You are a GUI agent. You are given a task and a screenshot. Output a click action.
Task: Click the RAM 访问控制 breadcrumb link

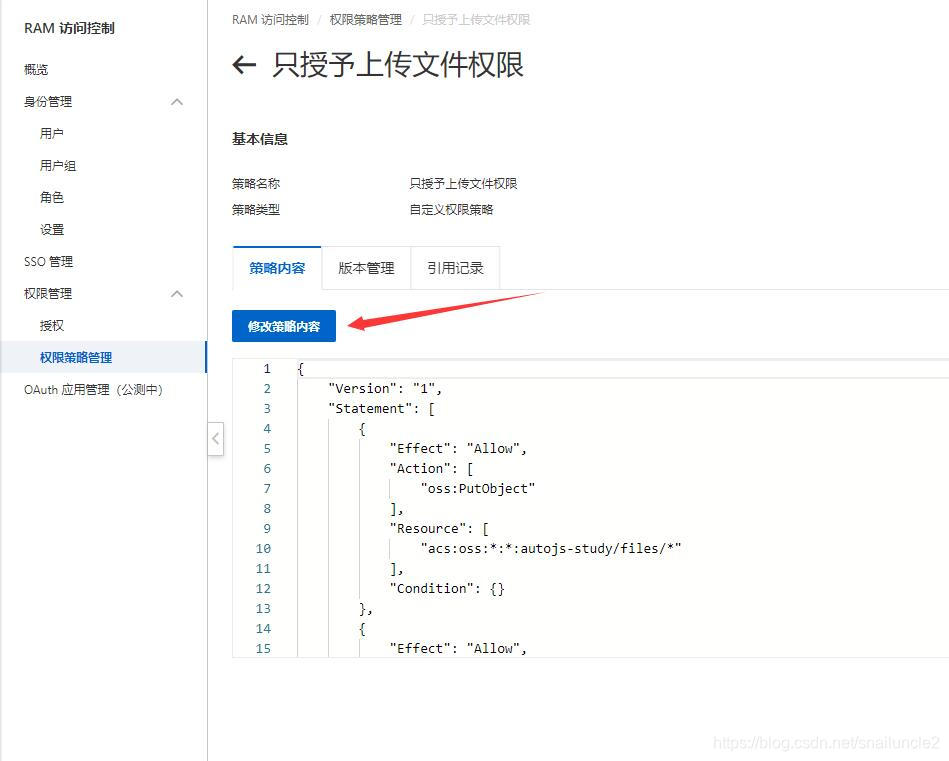click(x=270, y=20)
